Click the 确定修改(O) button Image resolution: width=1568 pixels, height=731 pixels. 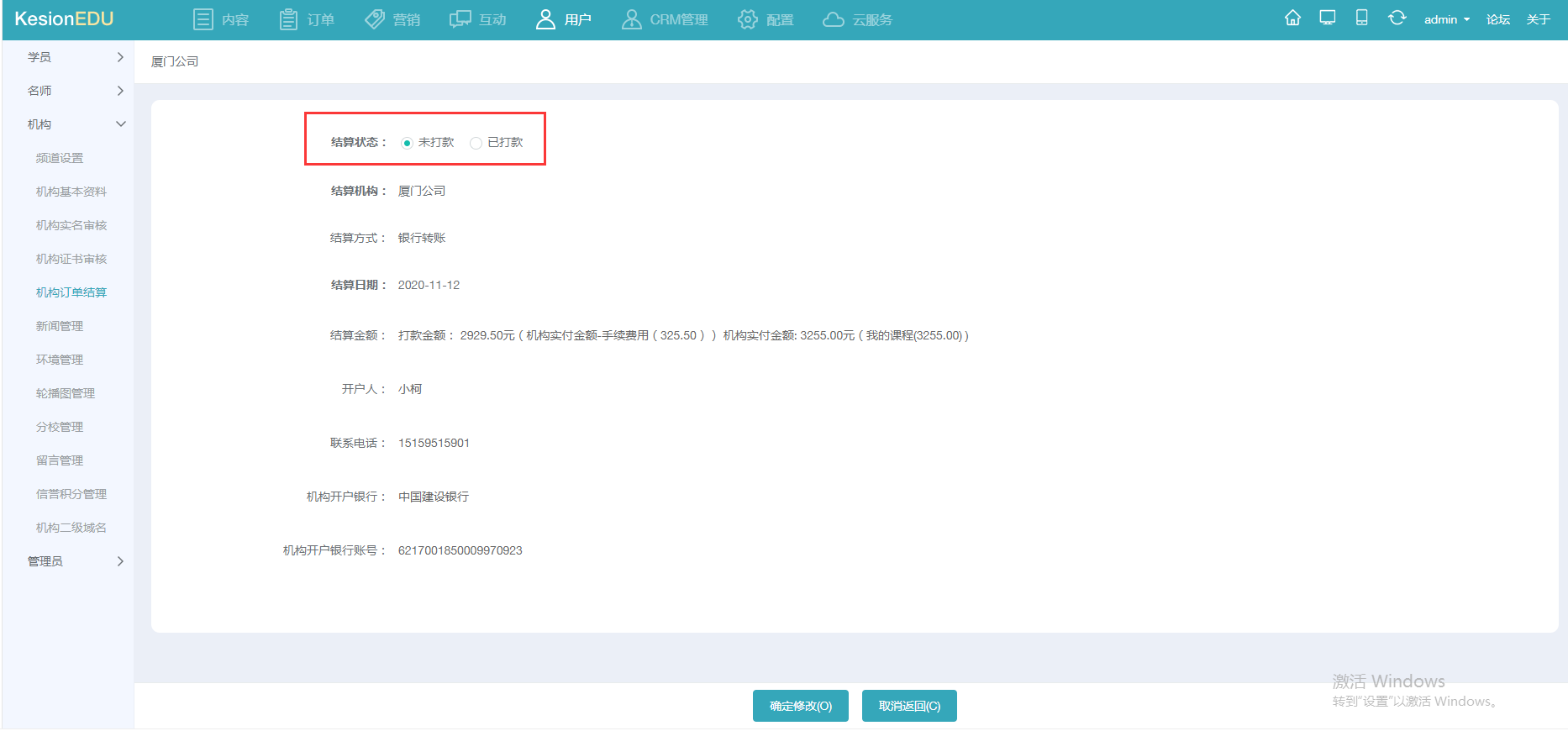(800, 706)
